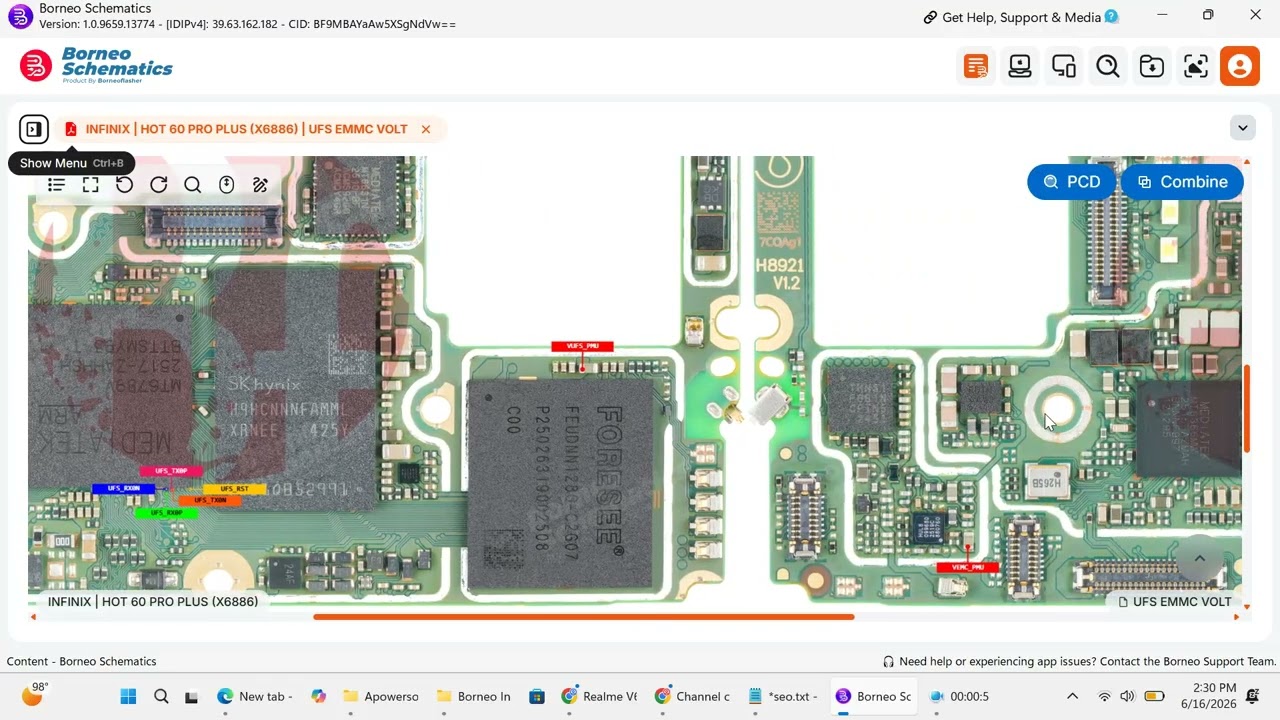Screen dimensions: 1280x720
Task: Open the magnifier search tool in viewer toolbar
Action: 192,184
